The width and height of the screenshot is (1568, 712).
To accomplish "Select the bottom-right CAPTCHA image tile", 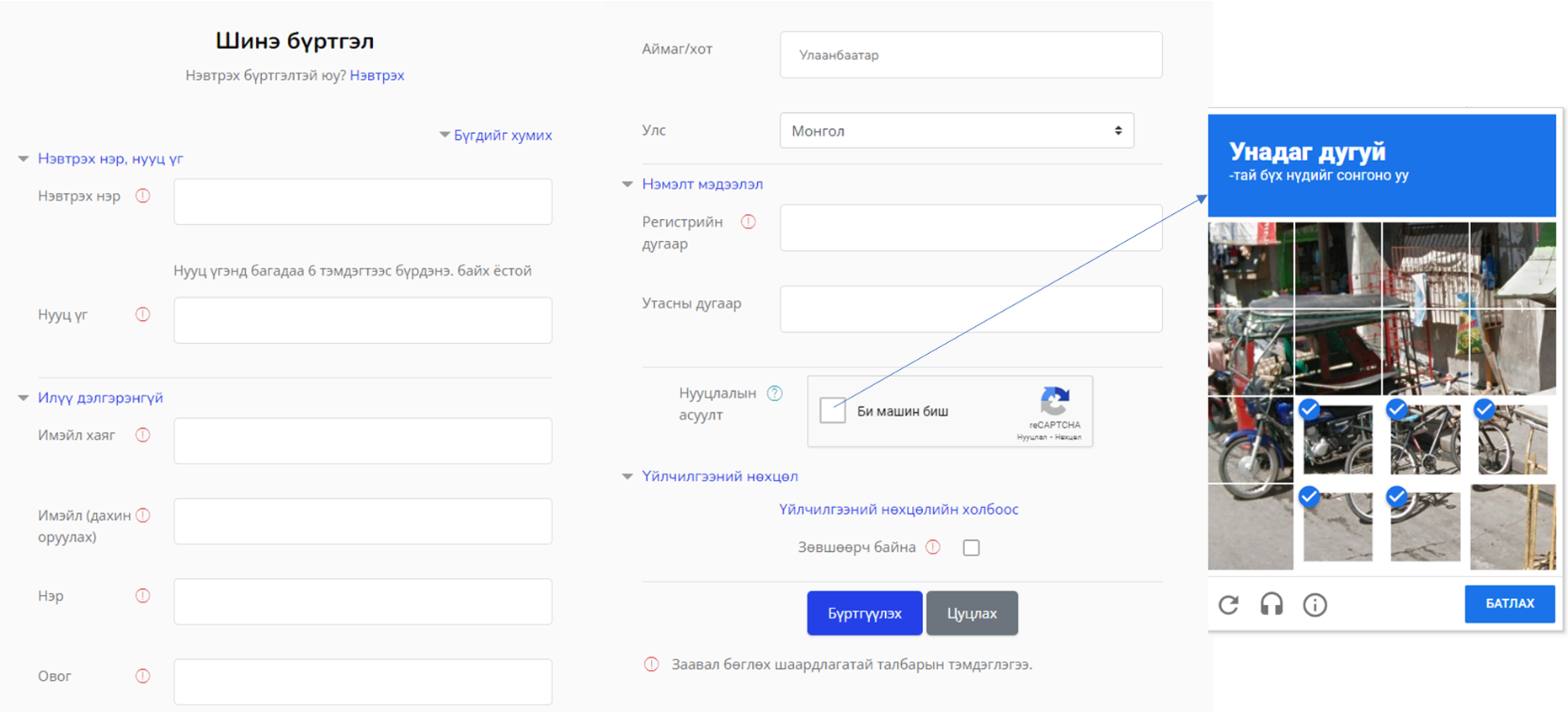I will 1512,527.
